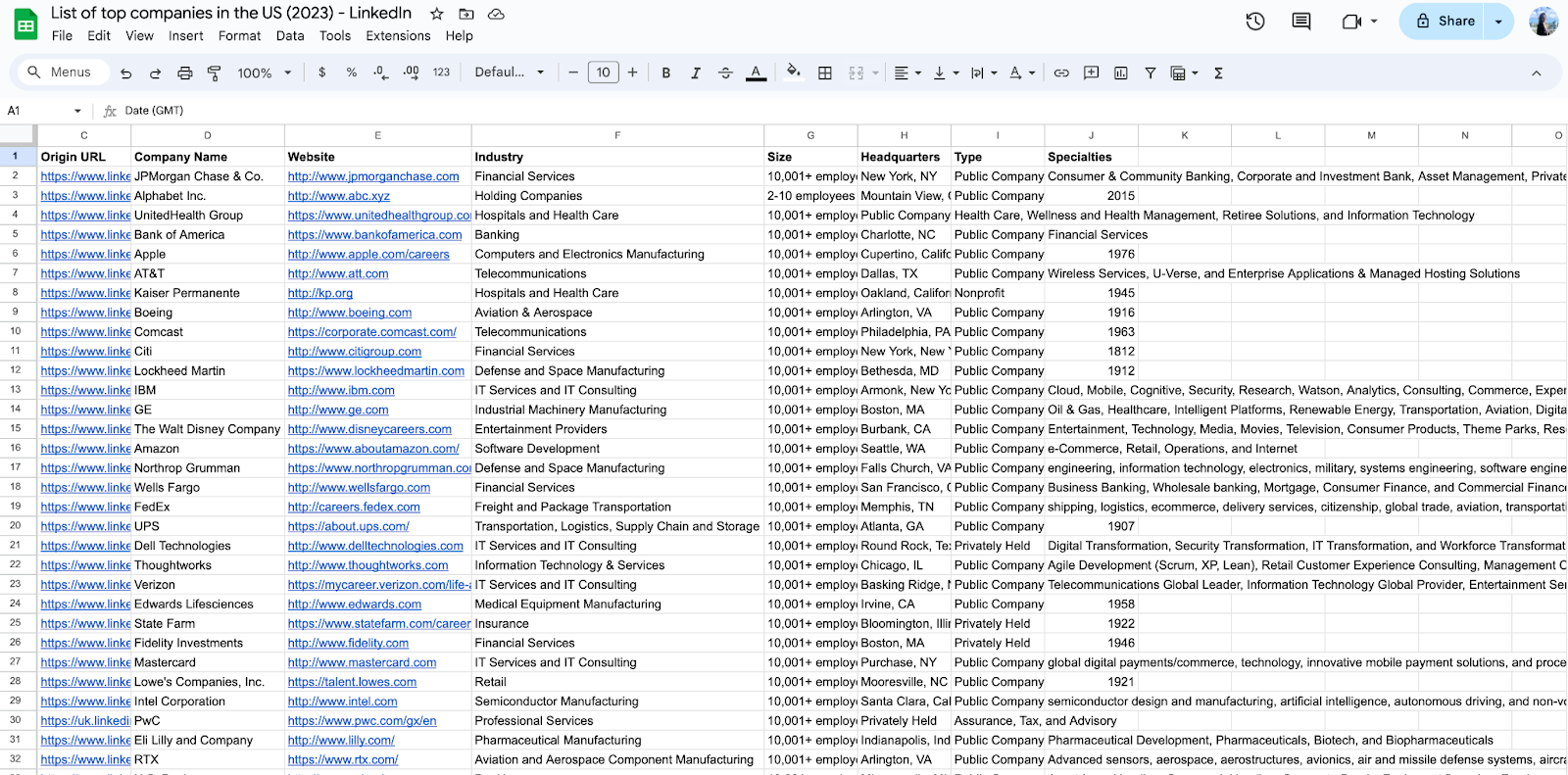Open the borders tool
Image resolution: width=1568 pixels, height=775 pixels.
coord(825,73)
